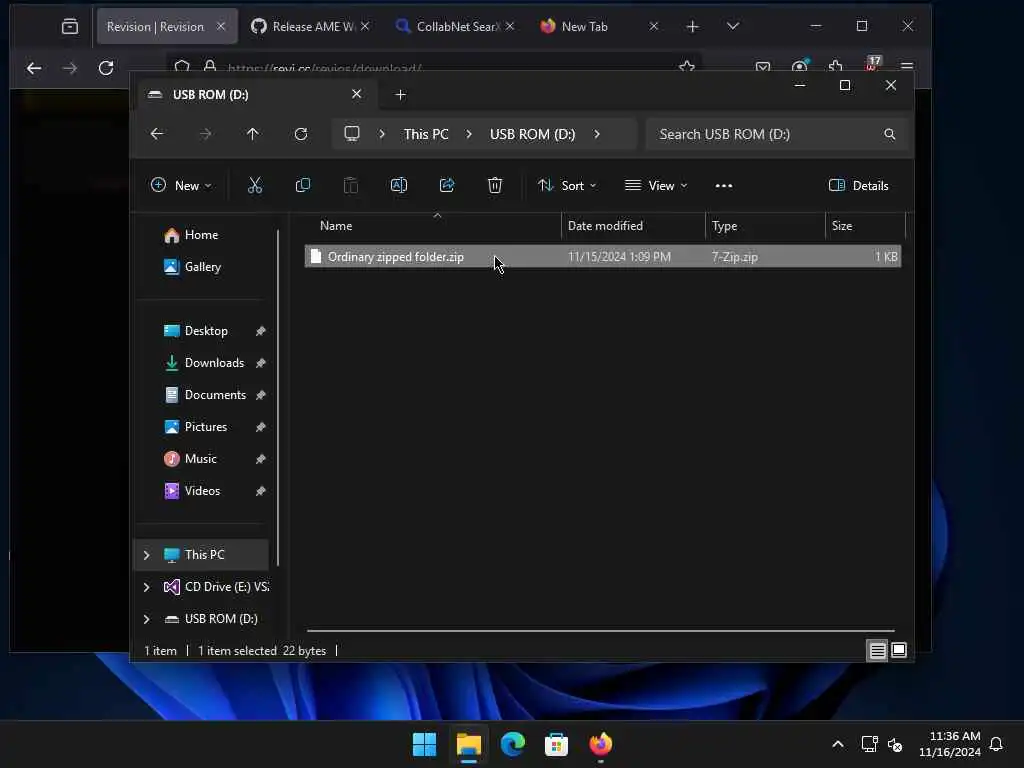1024x768 pixels.
Task: Click Firefox back arrow button
Action: [34, 68]
